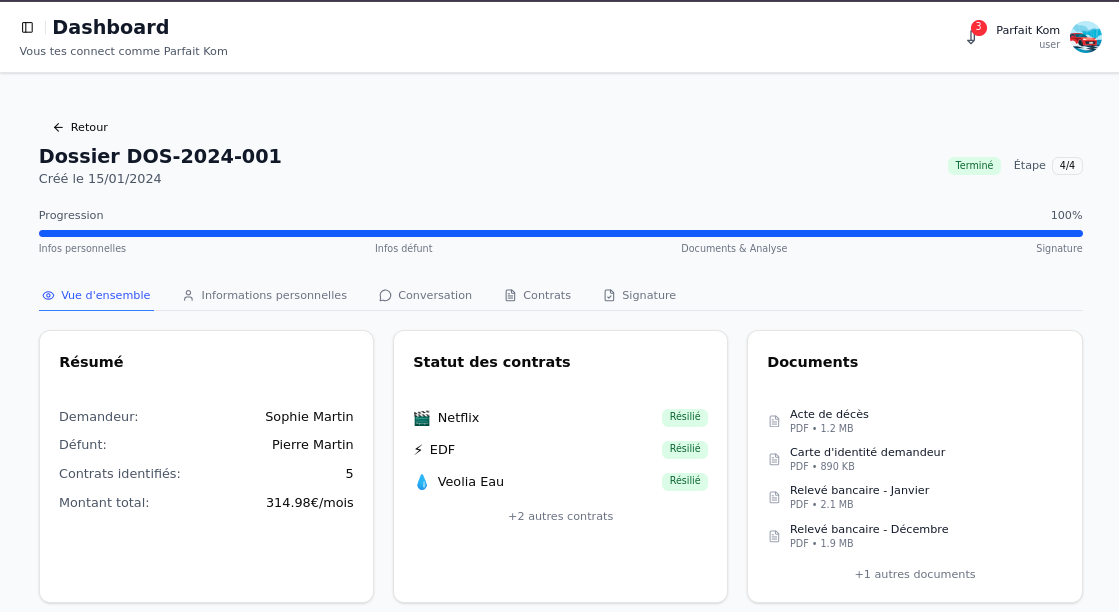This screenshot has height=612, width=1119.
Task: Toggle the sidebar panel icon
Action: tap(27, 28)
